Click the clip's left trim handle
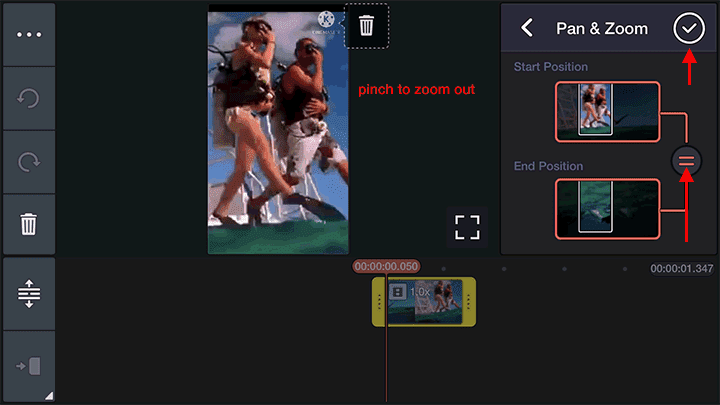Viewport: 720px width, 405px height. coord(379,302)
